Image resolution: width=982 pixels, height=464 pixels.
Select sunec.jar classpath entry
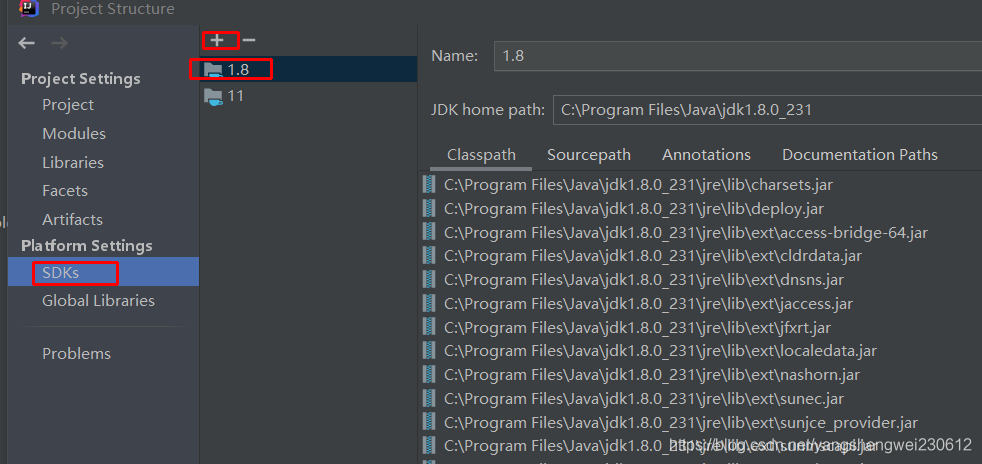coord(644,399)
